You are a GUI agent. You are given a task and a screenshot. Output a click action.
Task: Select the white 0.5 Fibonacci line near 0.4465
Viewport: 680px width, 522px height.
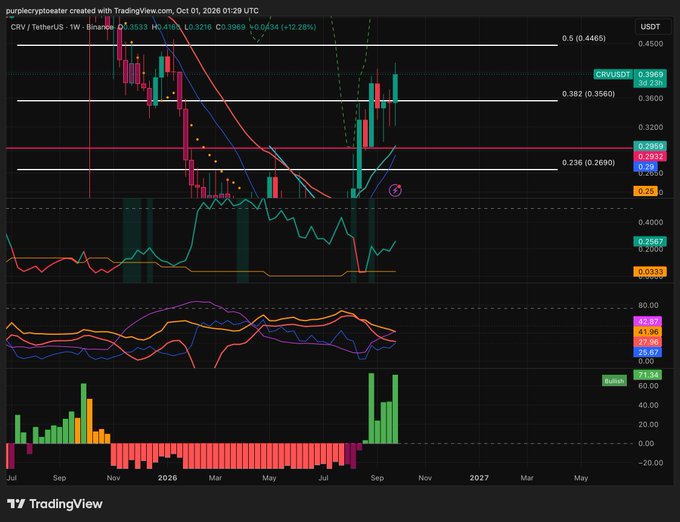coord(287,45)
